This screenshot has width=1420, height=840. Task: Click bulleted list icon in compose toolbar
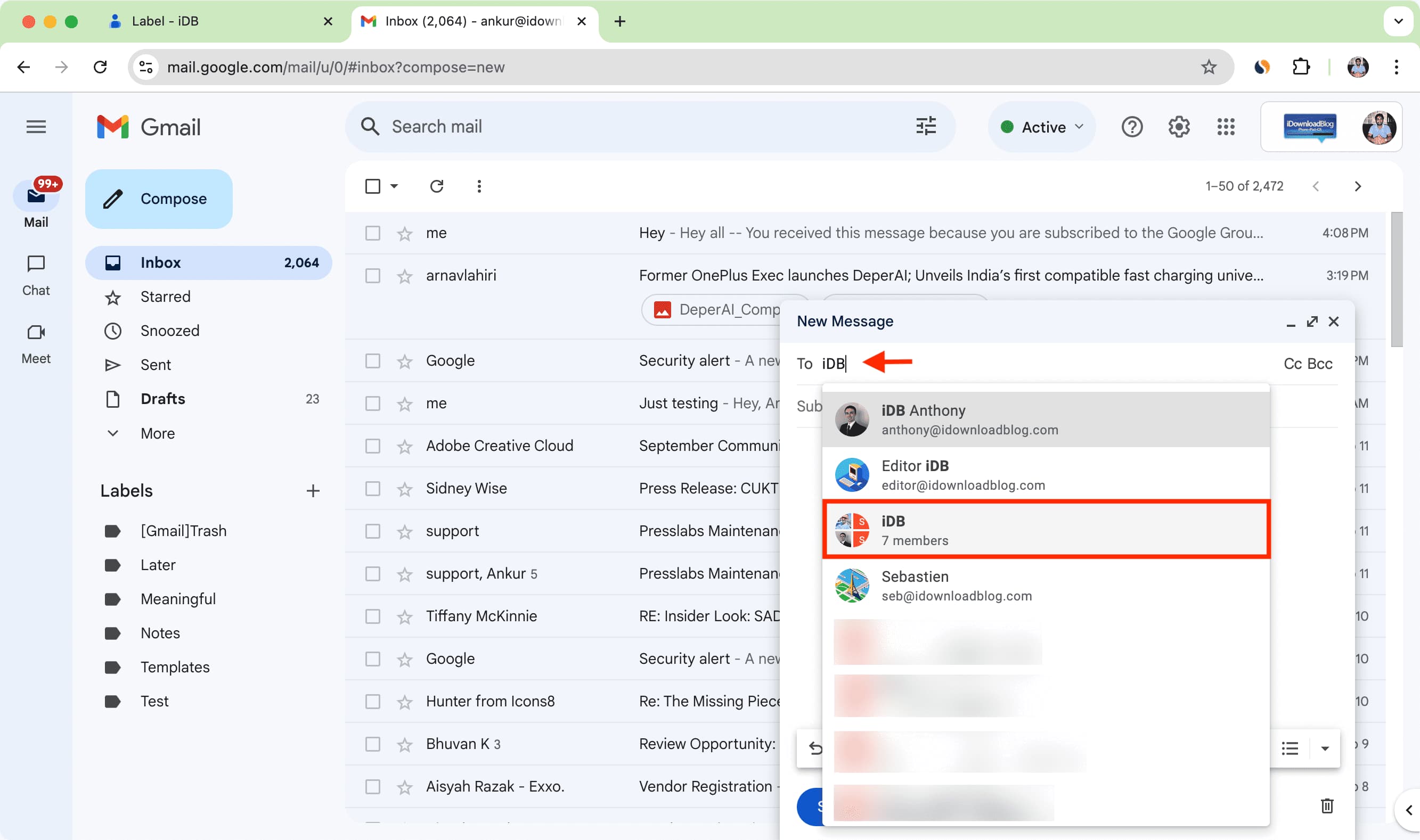pos(1290,748)
